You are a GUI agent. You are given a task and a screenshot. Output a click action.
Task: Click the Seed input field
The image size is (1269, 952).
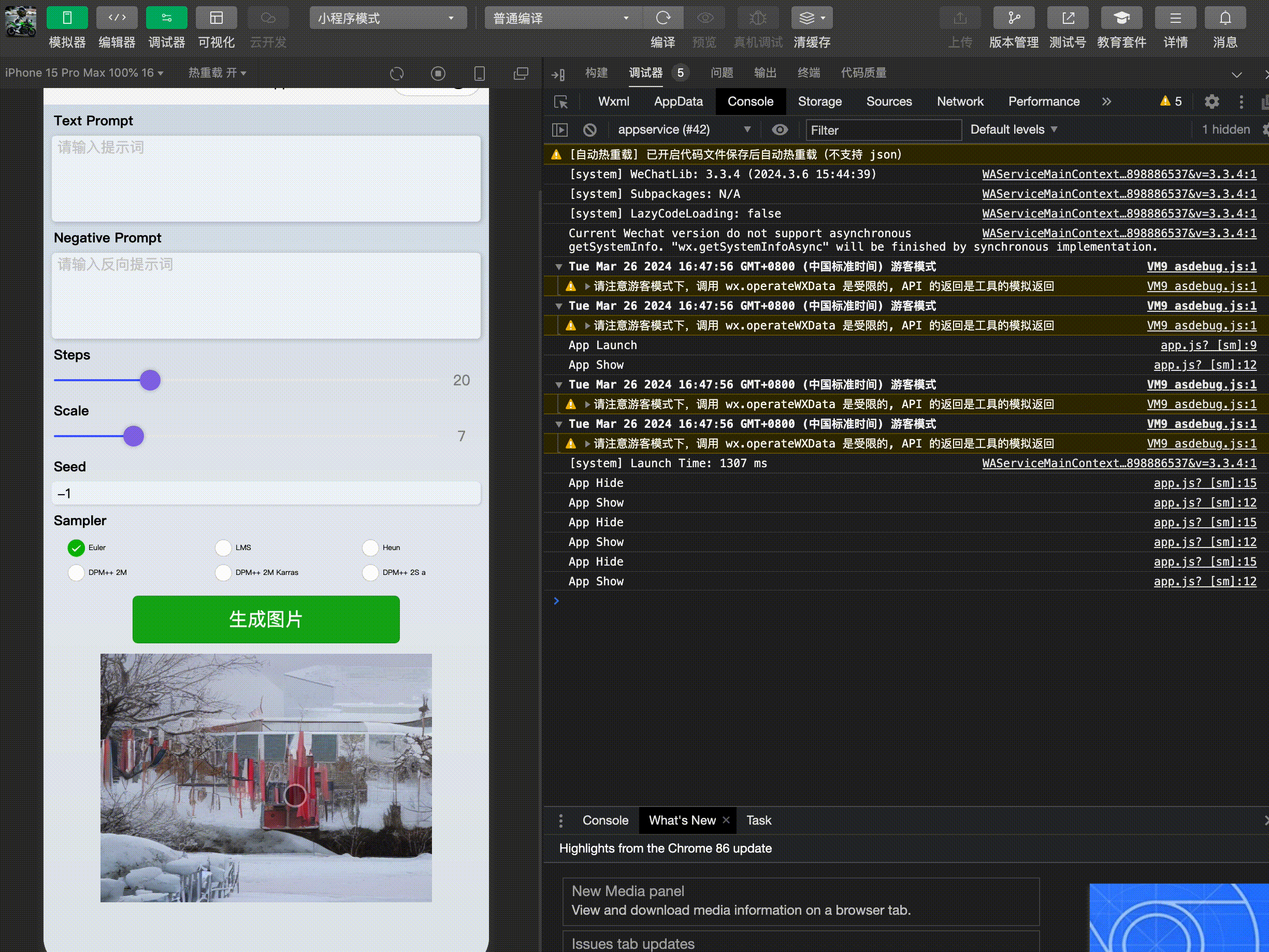[x=266, y=494]
